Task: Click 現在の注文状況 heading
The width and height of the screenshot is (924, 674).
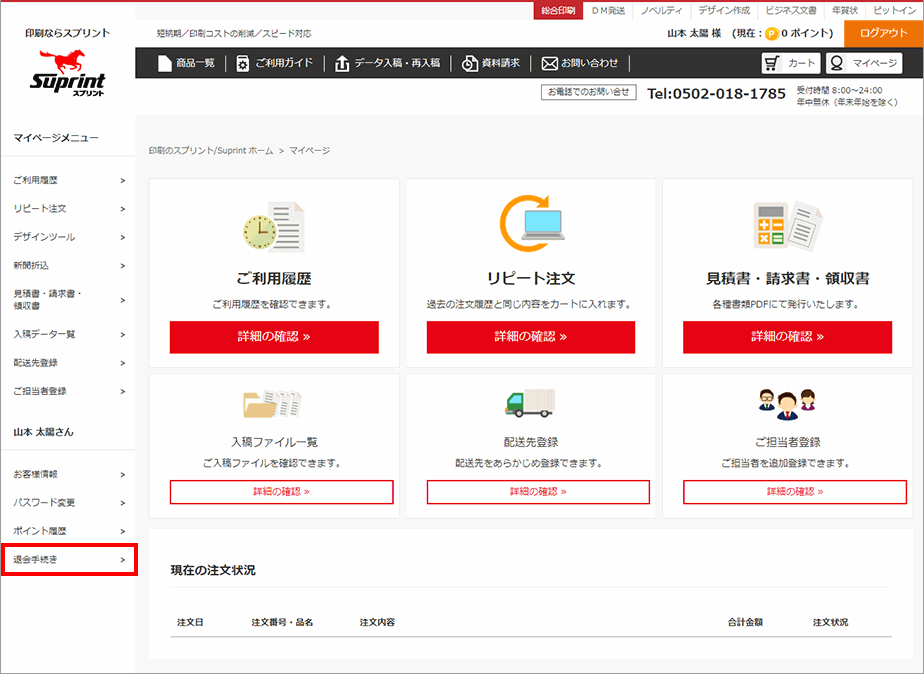Action: coord(213,570)
